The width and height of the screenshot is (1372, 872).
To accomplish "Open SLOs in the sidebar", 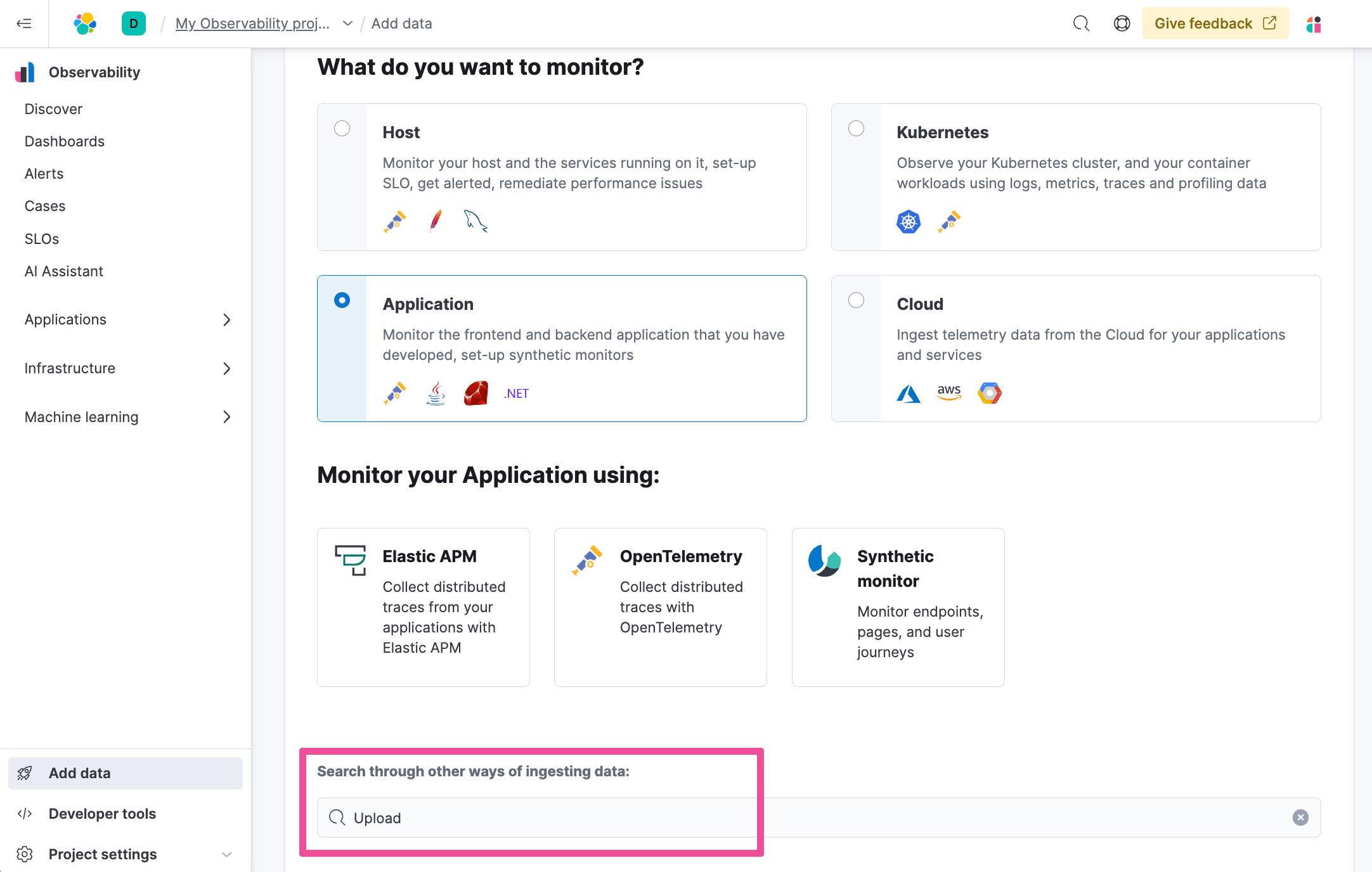I will click(x=42, y=239).
